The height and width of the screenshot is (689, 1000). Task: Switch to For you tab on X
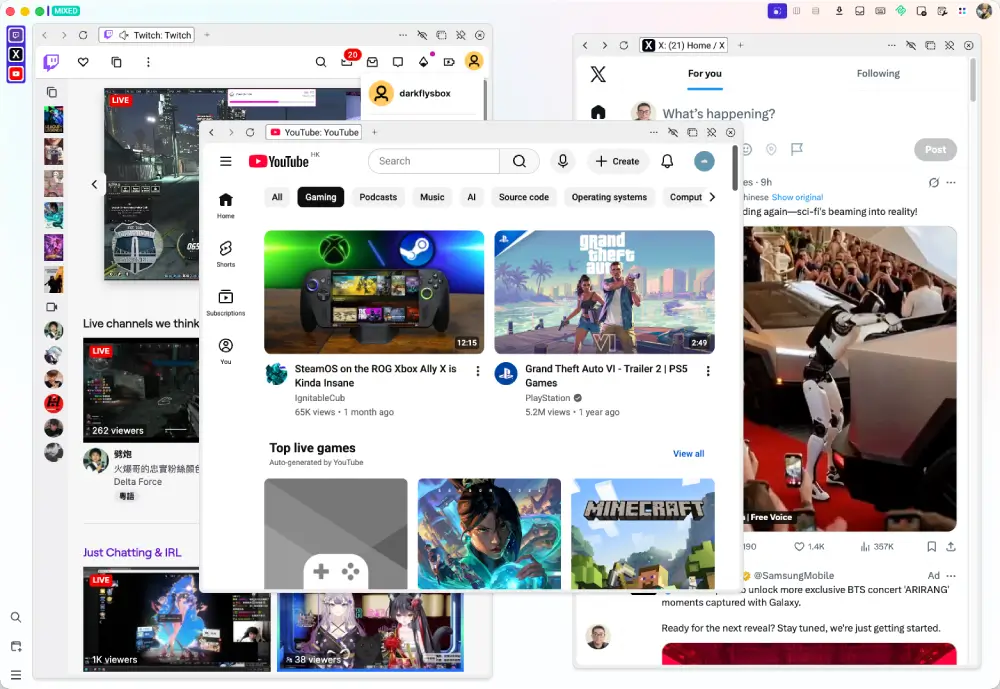pyautogui.click(x=705, y=74)
